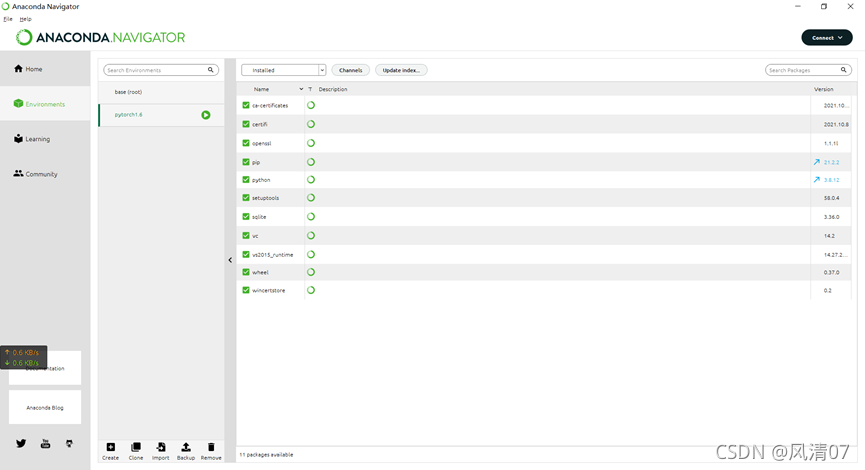
Task: Click the vs2015_runtime package name
Action: point(273,255)
